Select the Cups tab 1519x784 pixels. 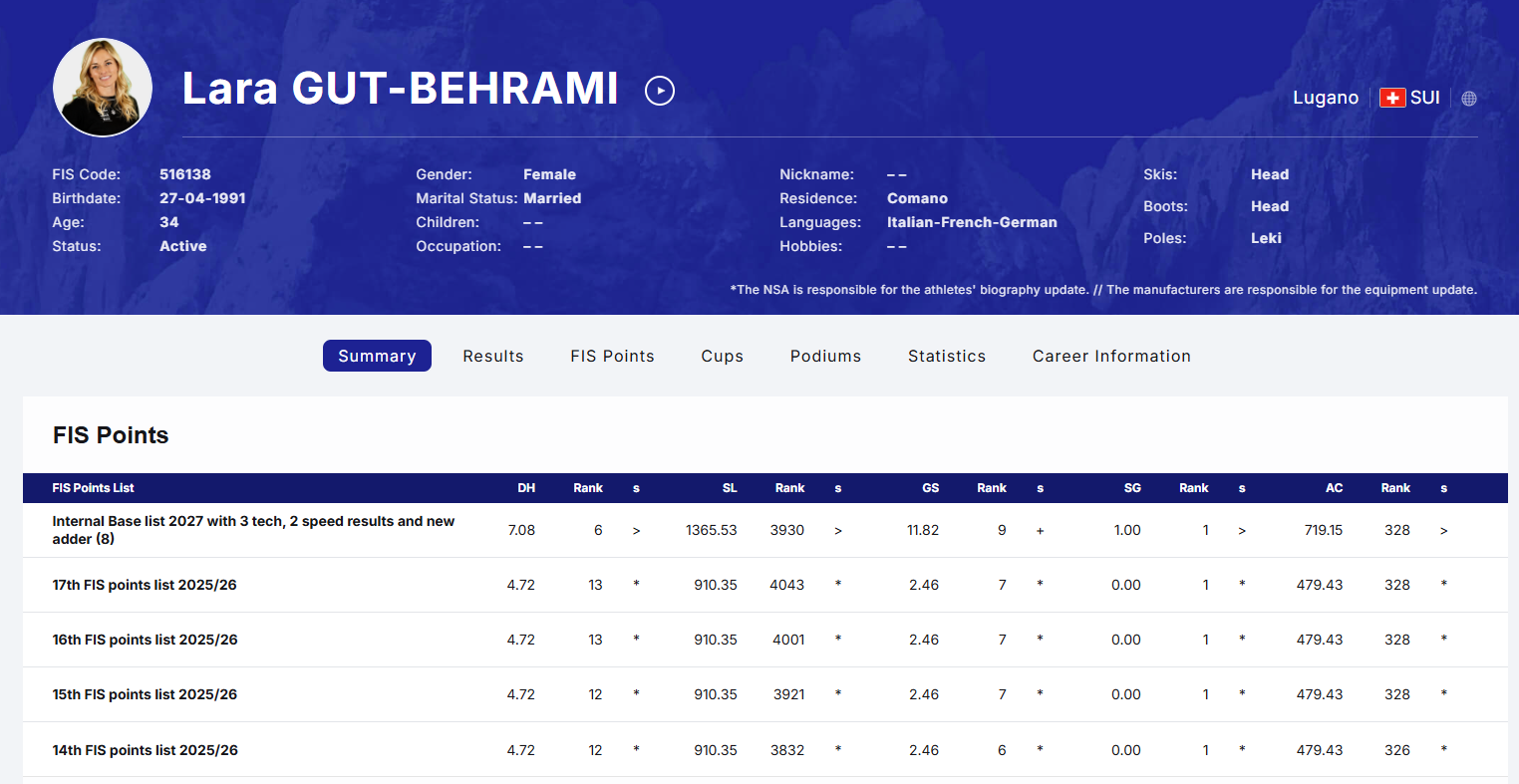(x=722, y=356)
